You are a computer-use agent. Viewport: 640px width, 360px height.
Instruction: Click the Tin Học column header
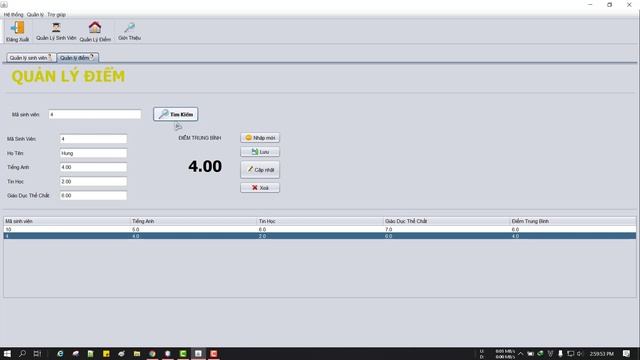(320, 221)
